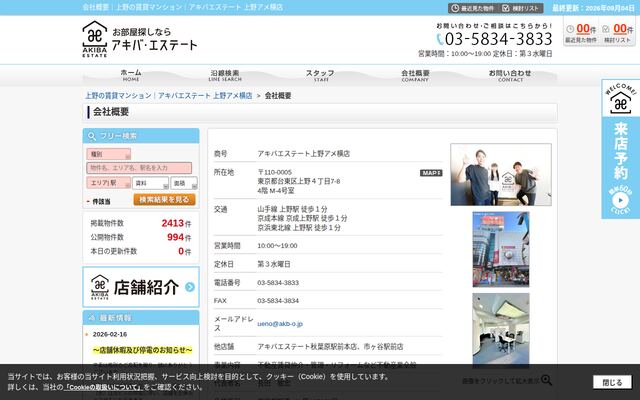Open the 検討リスト header button
This screenshot has height=400, width=640.
521,8
